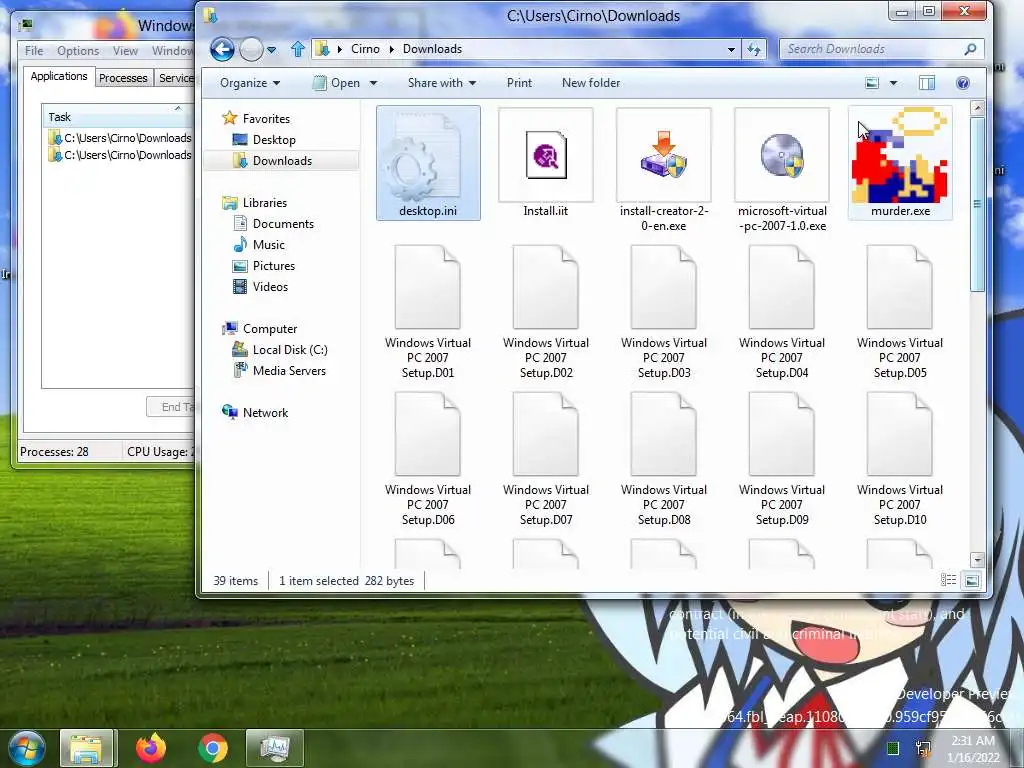The image size is (1024, 768).
Task: Select Windows Virtual PC 2007 Setup.D02 file
Action: [x=546, y=312]
